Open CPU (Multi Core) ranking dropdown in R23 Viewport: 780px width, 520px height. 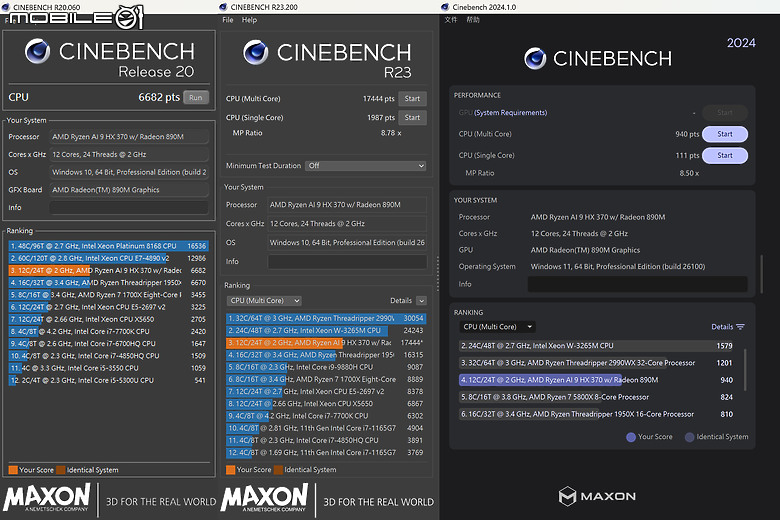[265, 301]
